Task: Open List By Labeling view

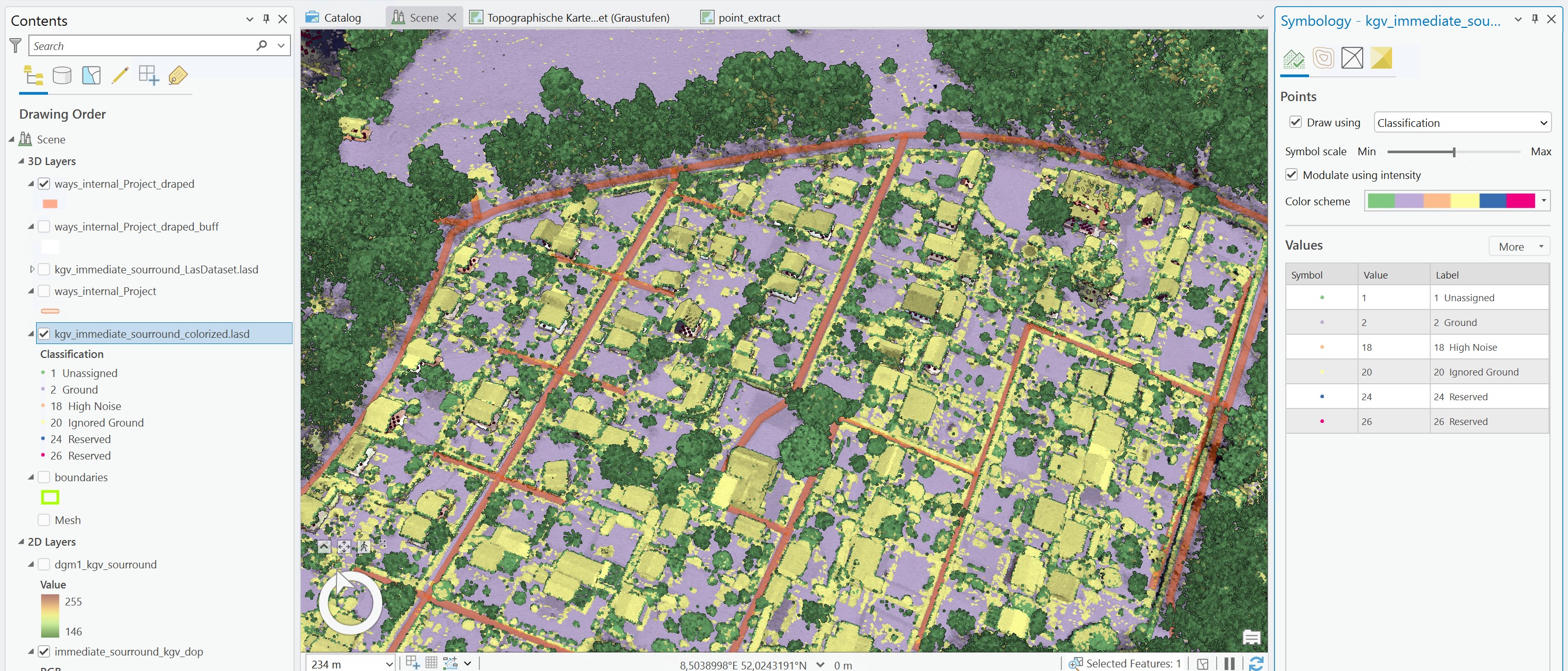Action: coord(177,76)
